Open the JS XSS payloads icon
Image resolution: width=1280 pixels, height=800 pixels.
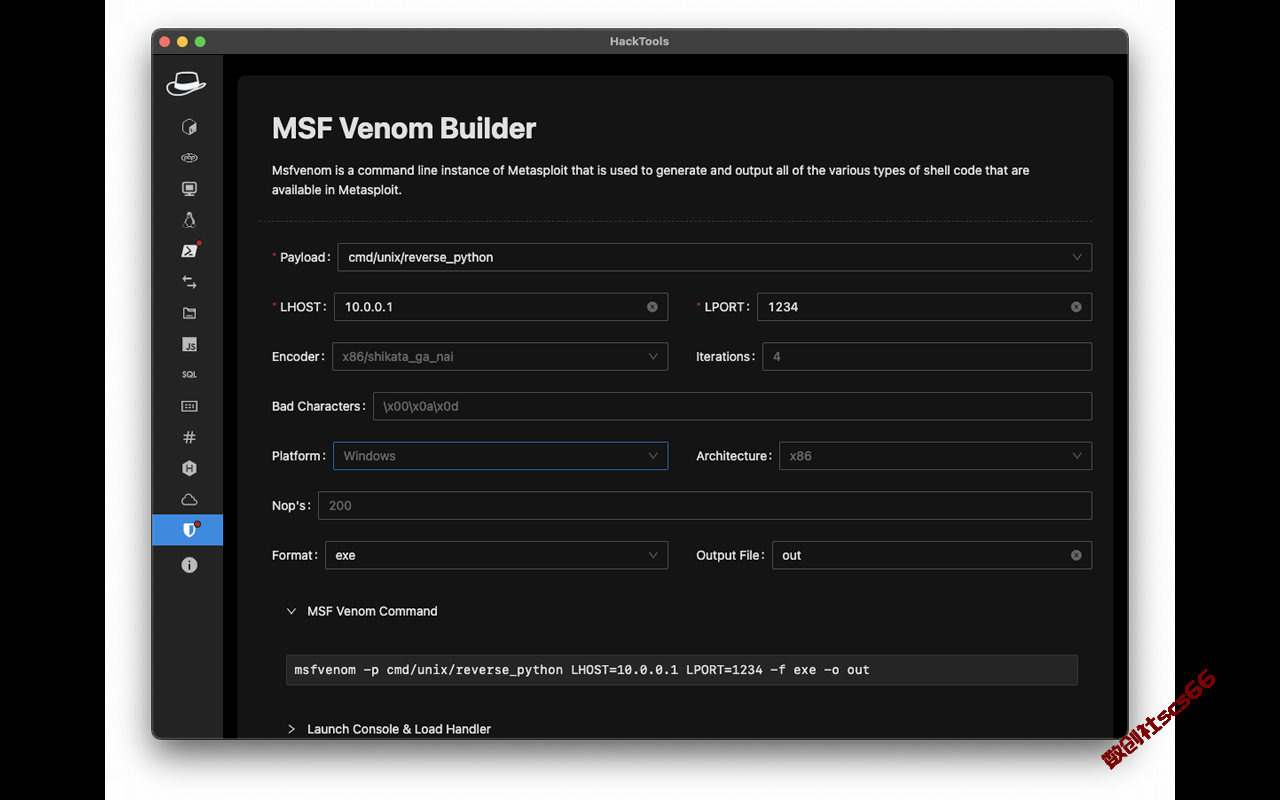189,344
